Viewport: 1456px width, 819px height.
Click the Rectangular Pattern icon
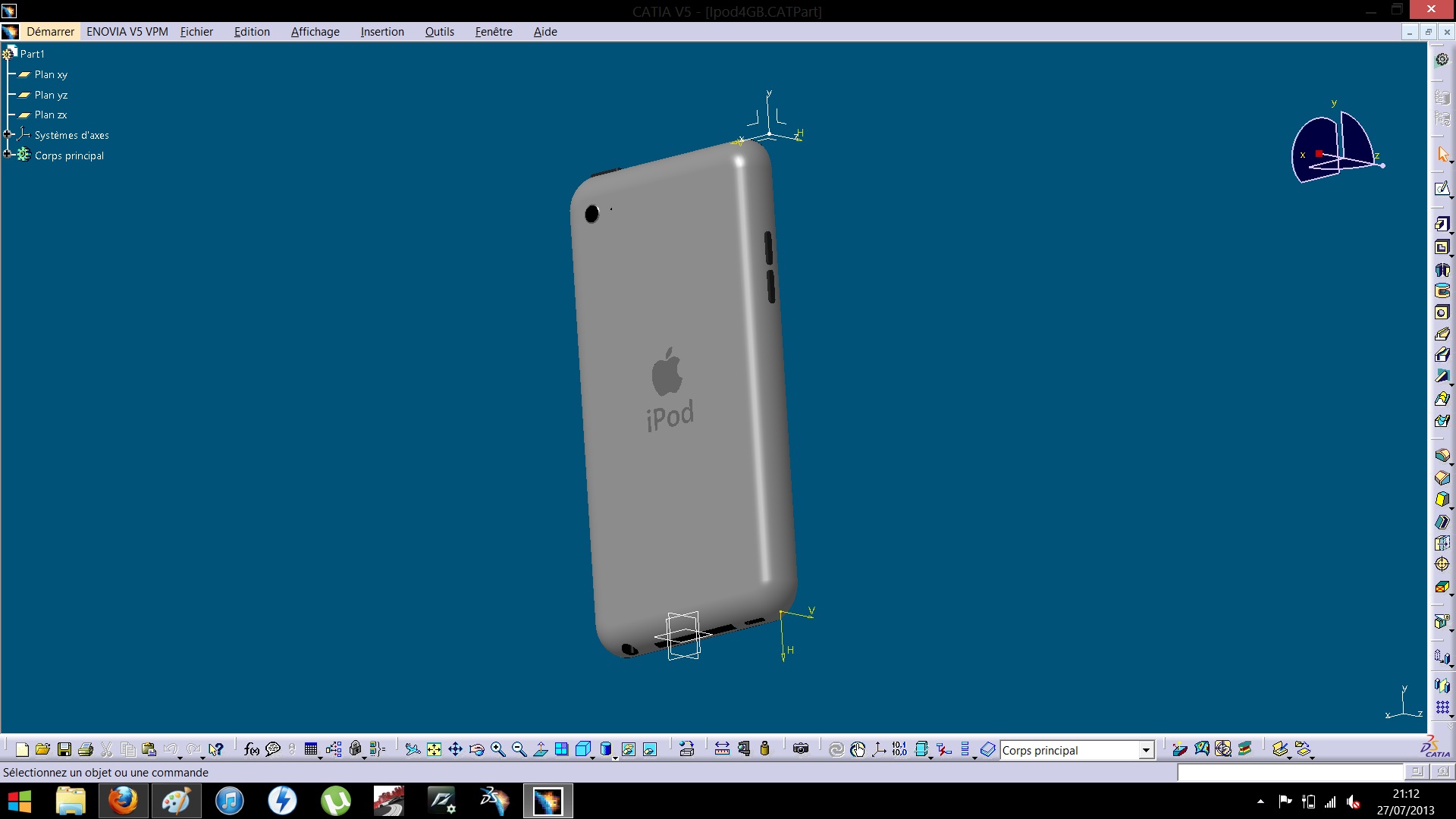(x=1442, y=707)
